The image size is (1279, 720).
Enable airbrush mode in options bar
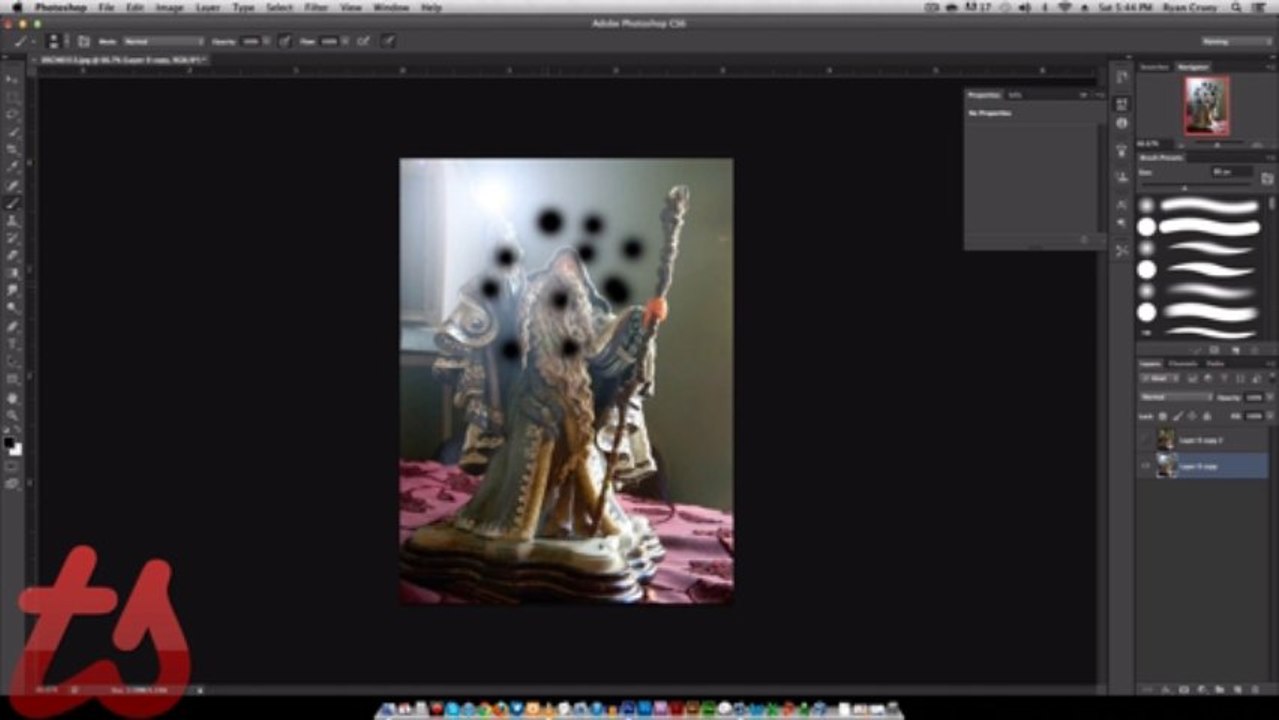click(x=363, y=41)
